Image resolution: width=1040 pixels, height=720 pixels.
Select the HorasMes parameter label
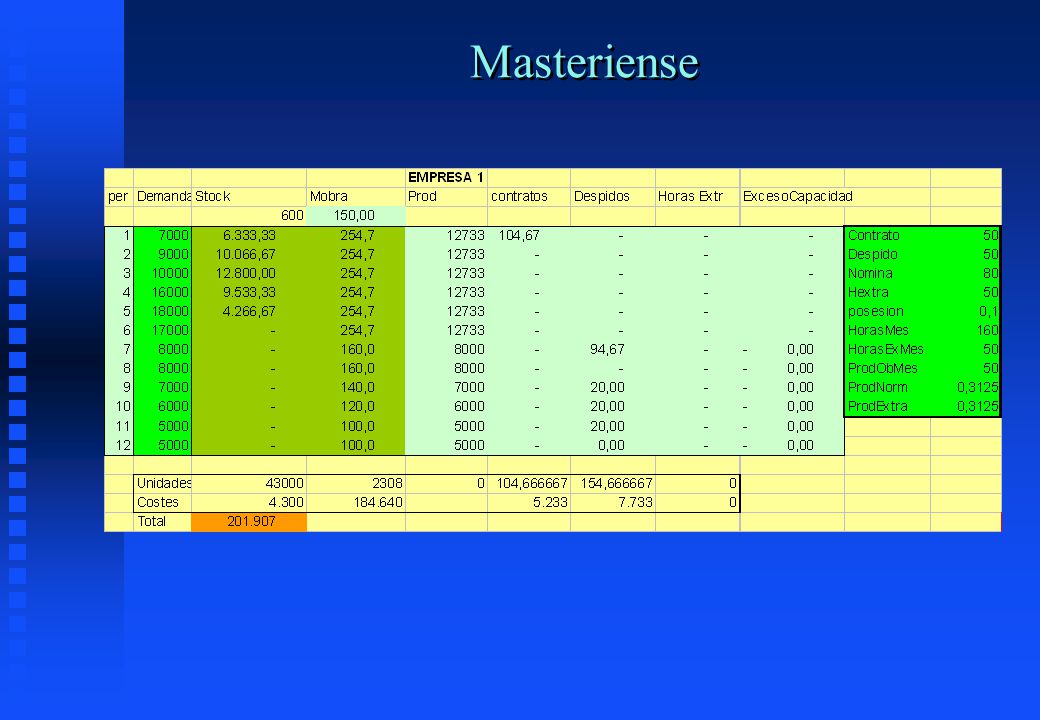(x=878, y=330)
